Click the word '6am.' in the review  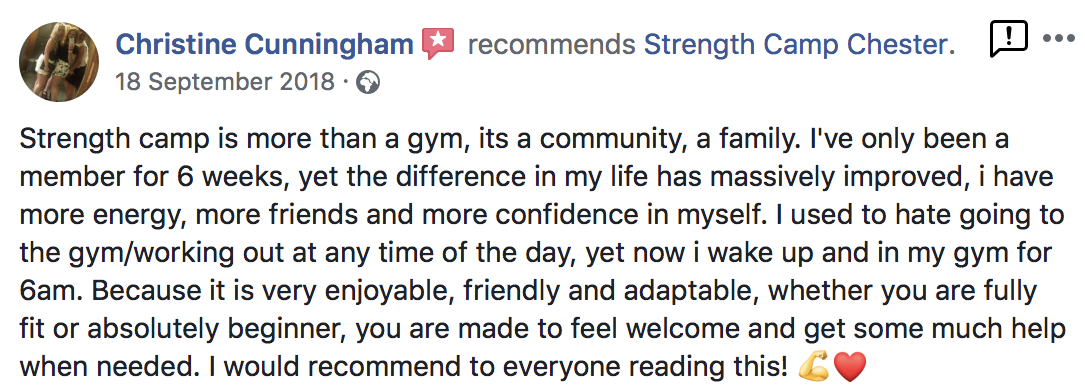point(51,291)
